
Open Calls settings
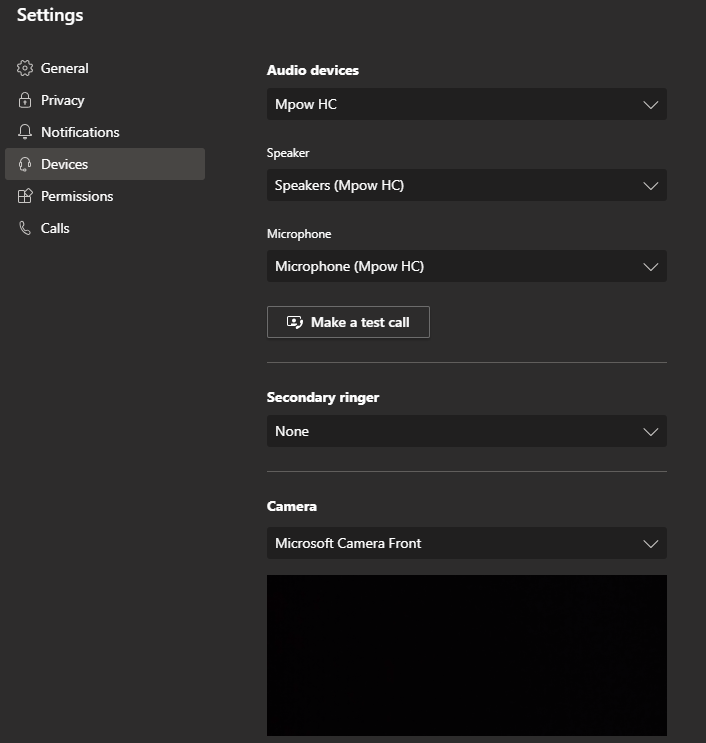[x=105, y=228]
